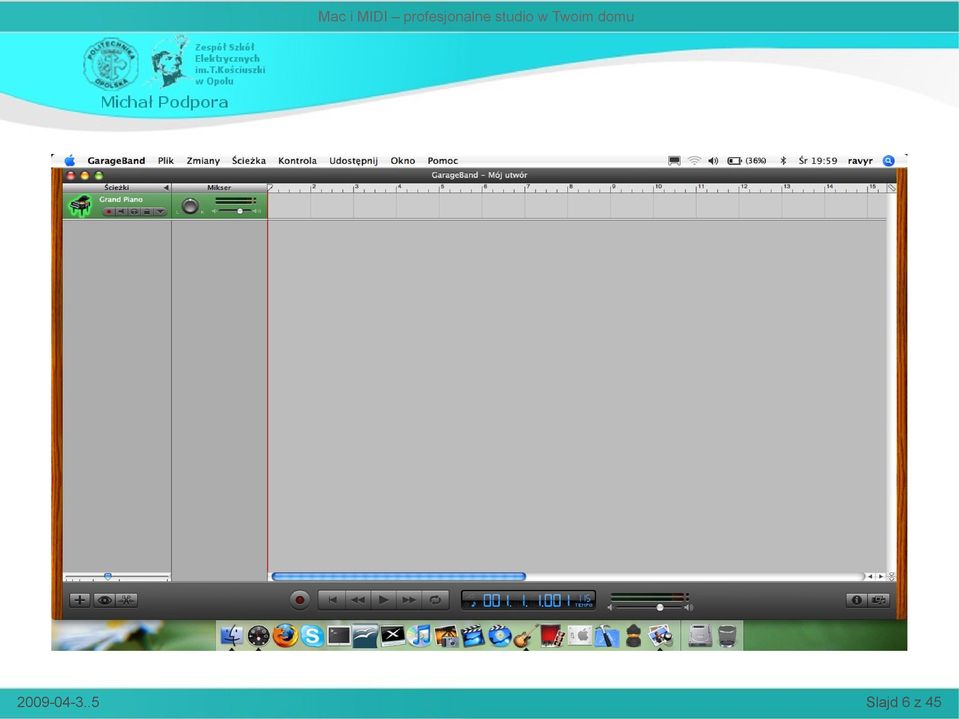Open the Track Info button
The width and height of the screenshot is (959, 719).
[856, 600]
